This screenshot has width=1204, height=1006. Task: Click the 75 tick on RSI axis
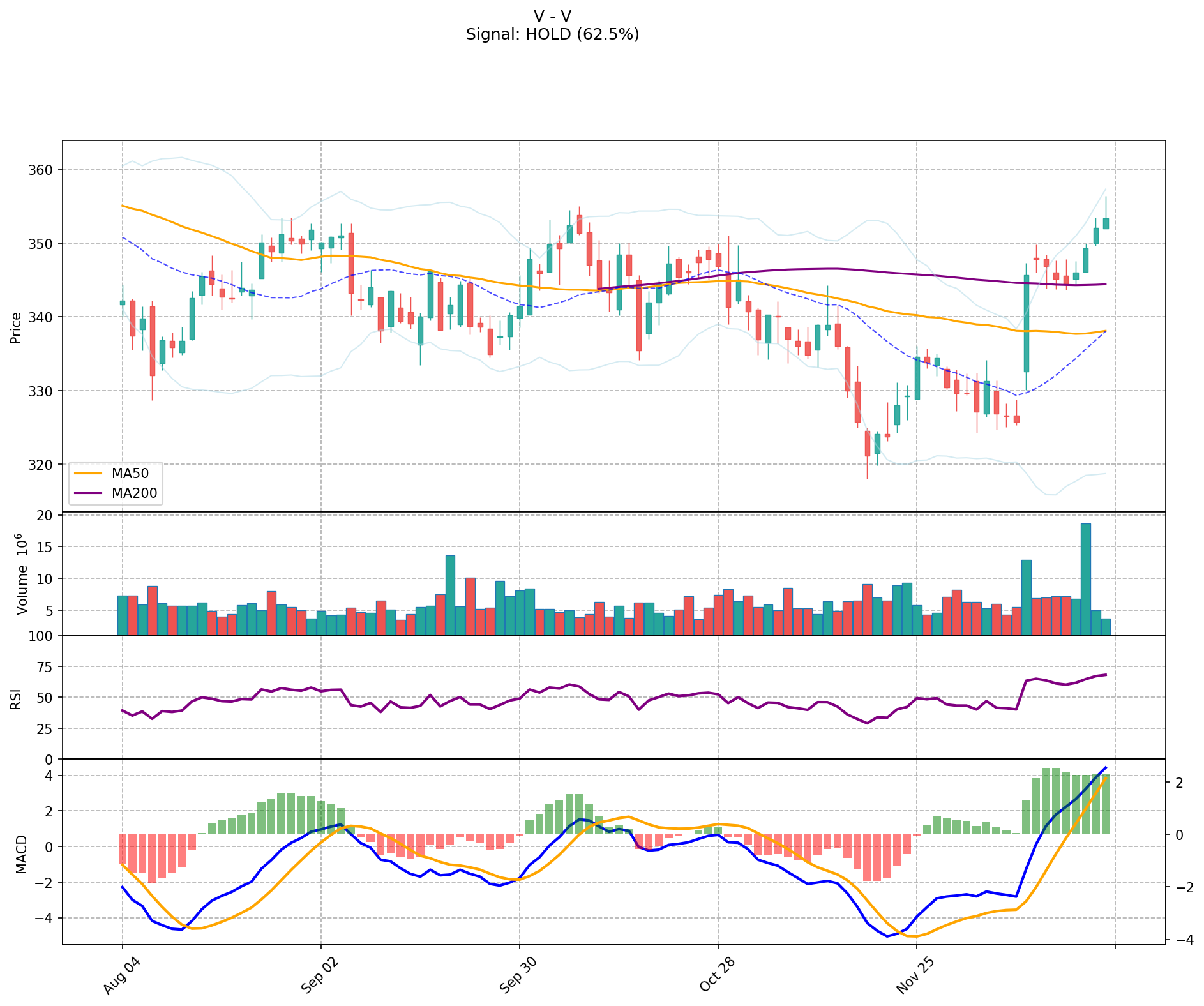pos(47,667)
